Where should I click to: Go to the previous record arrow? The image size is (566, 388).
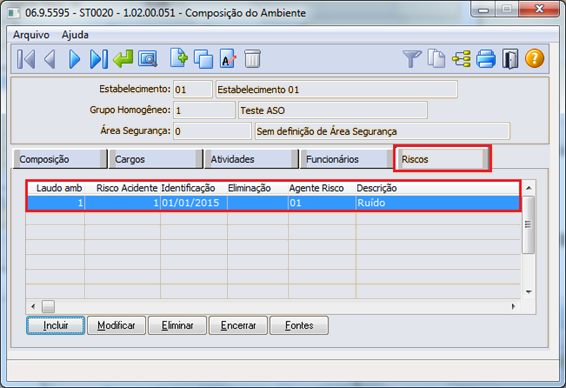[50, 59]
